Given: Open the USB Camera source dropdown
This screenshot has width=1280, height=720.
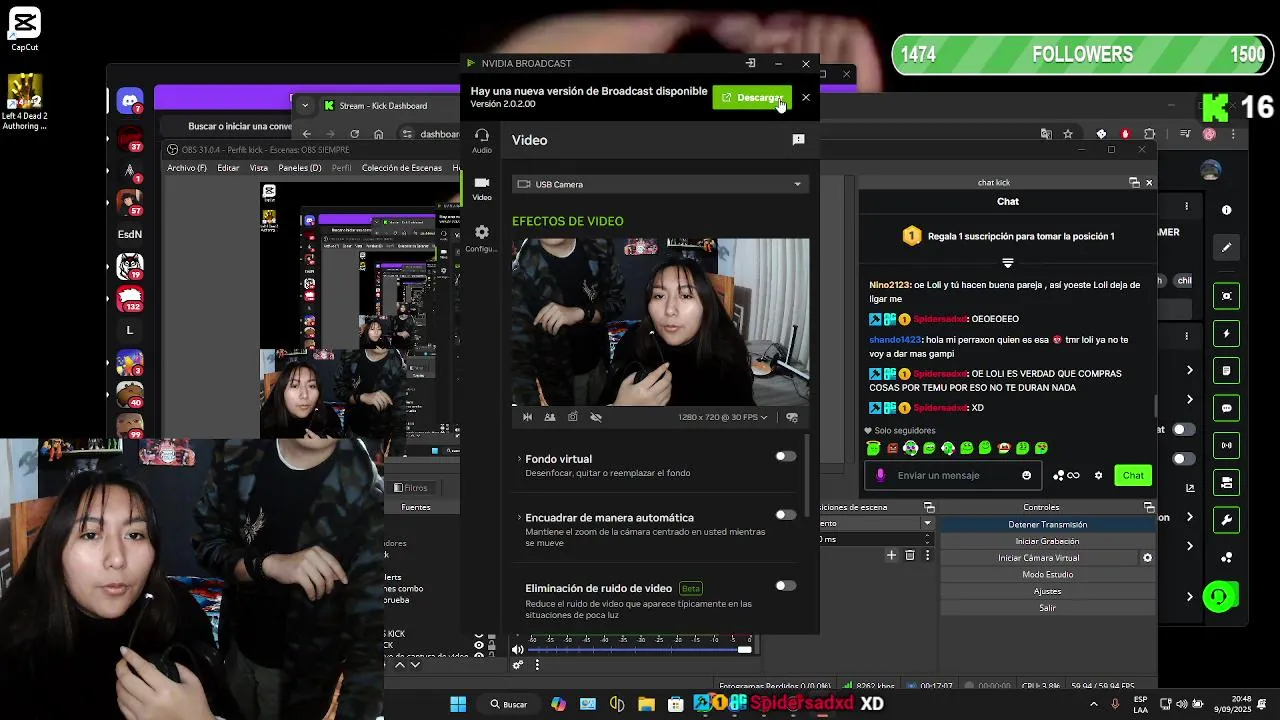Looking at the screenshot, I should pos(660,184).
